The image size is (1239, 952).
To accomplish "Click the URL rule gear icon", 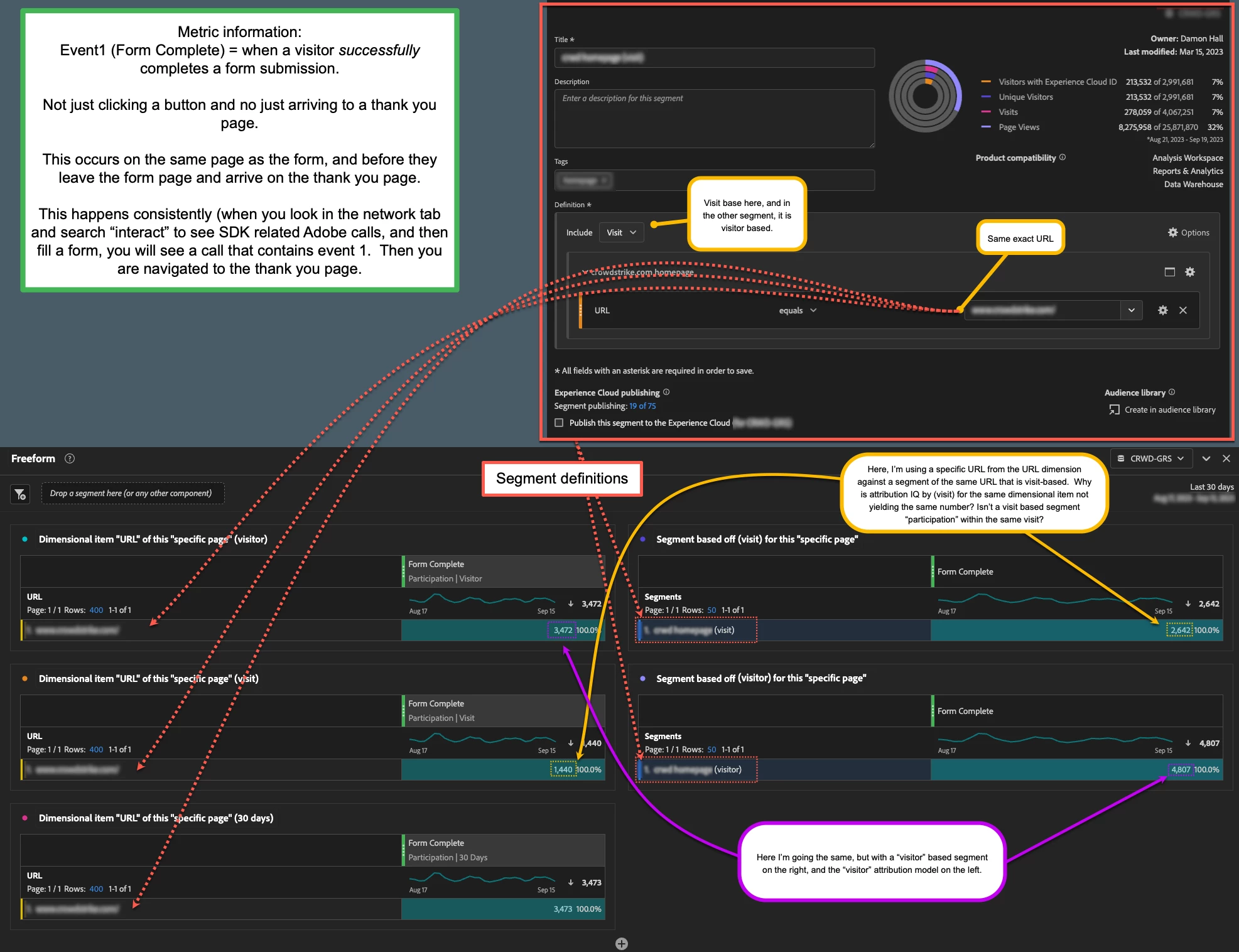I will [x=1162, y=310].
